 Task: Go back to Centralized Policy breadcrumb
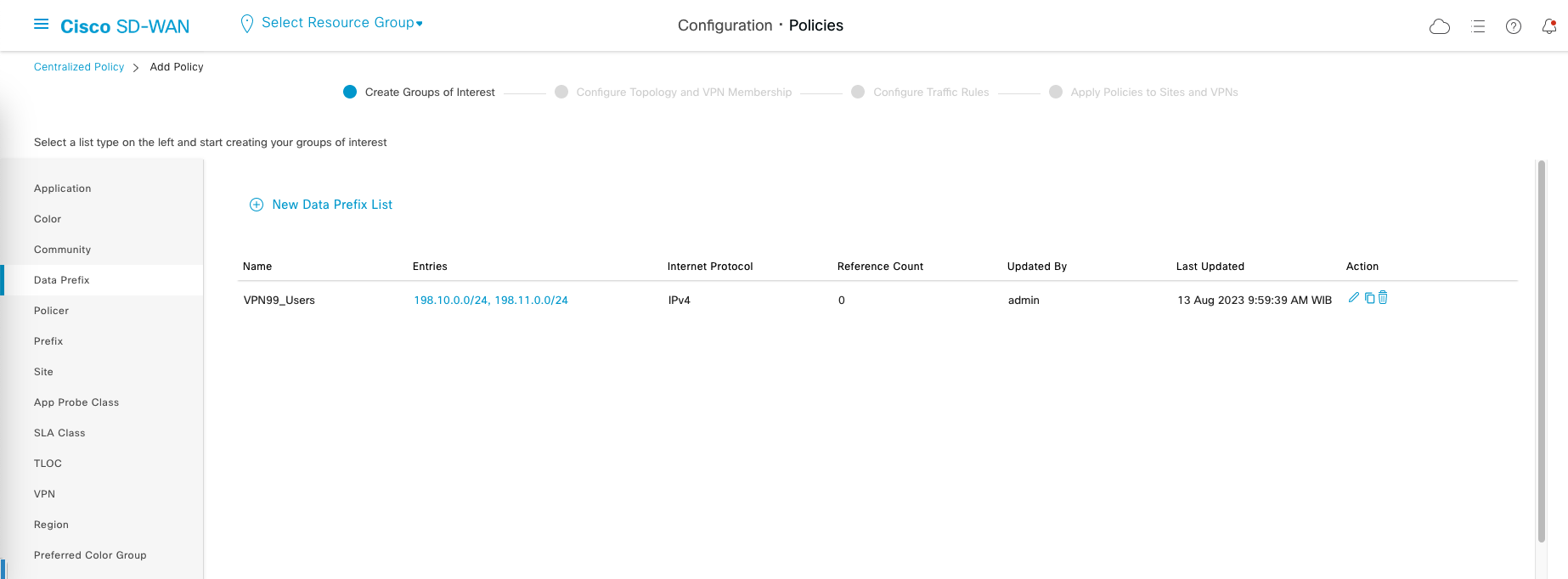click(79, 67)
